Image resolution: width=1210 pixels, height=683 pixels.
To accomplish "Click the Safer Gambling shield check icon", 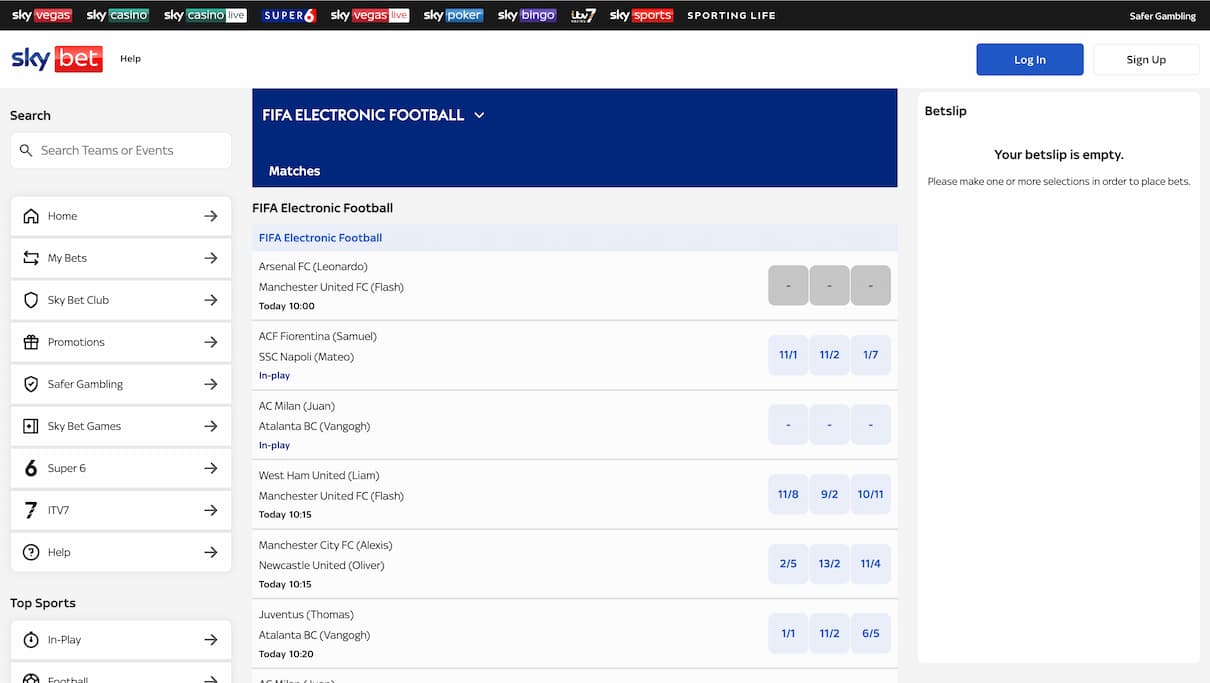I will (31, 384).
